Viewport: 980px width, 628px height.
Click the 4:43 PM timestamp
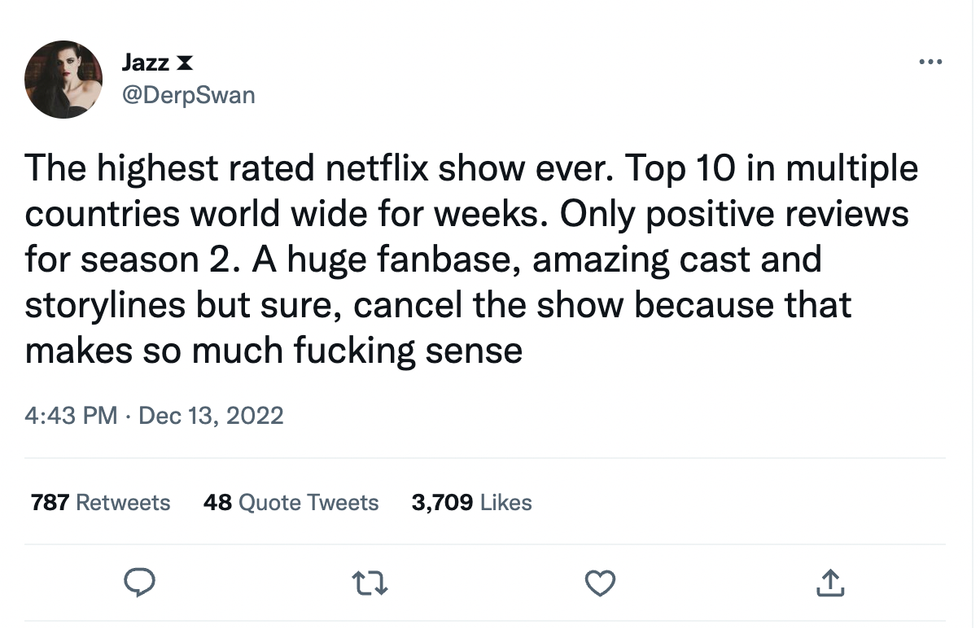coord(70,415)
